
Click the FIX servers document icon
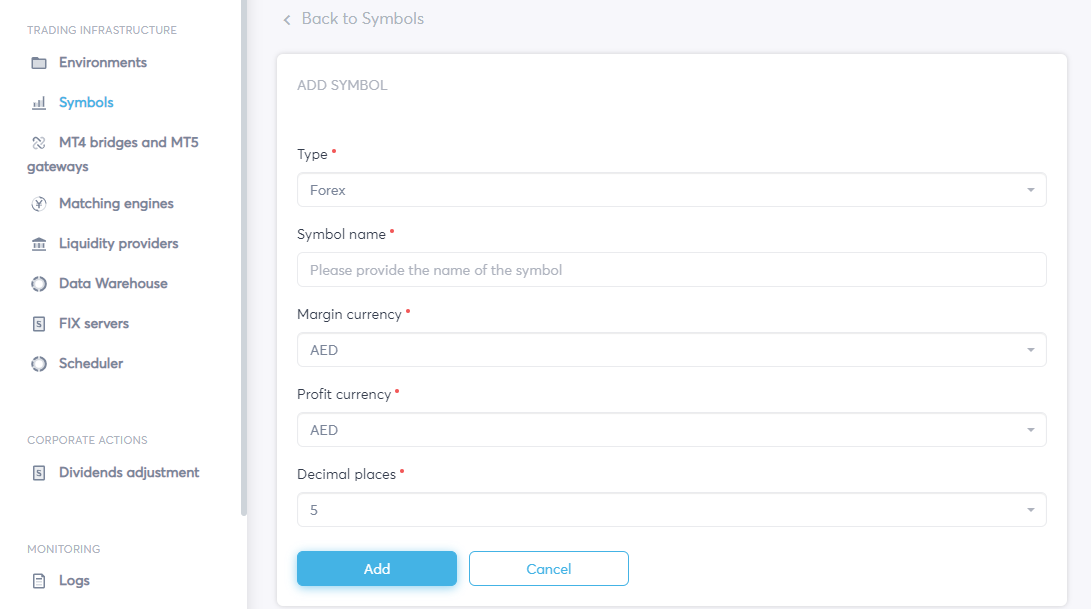pos(39,324)
